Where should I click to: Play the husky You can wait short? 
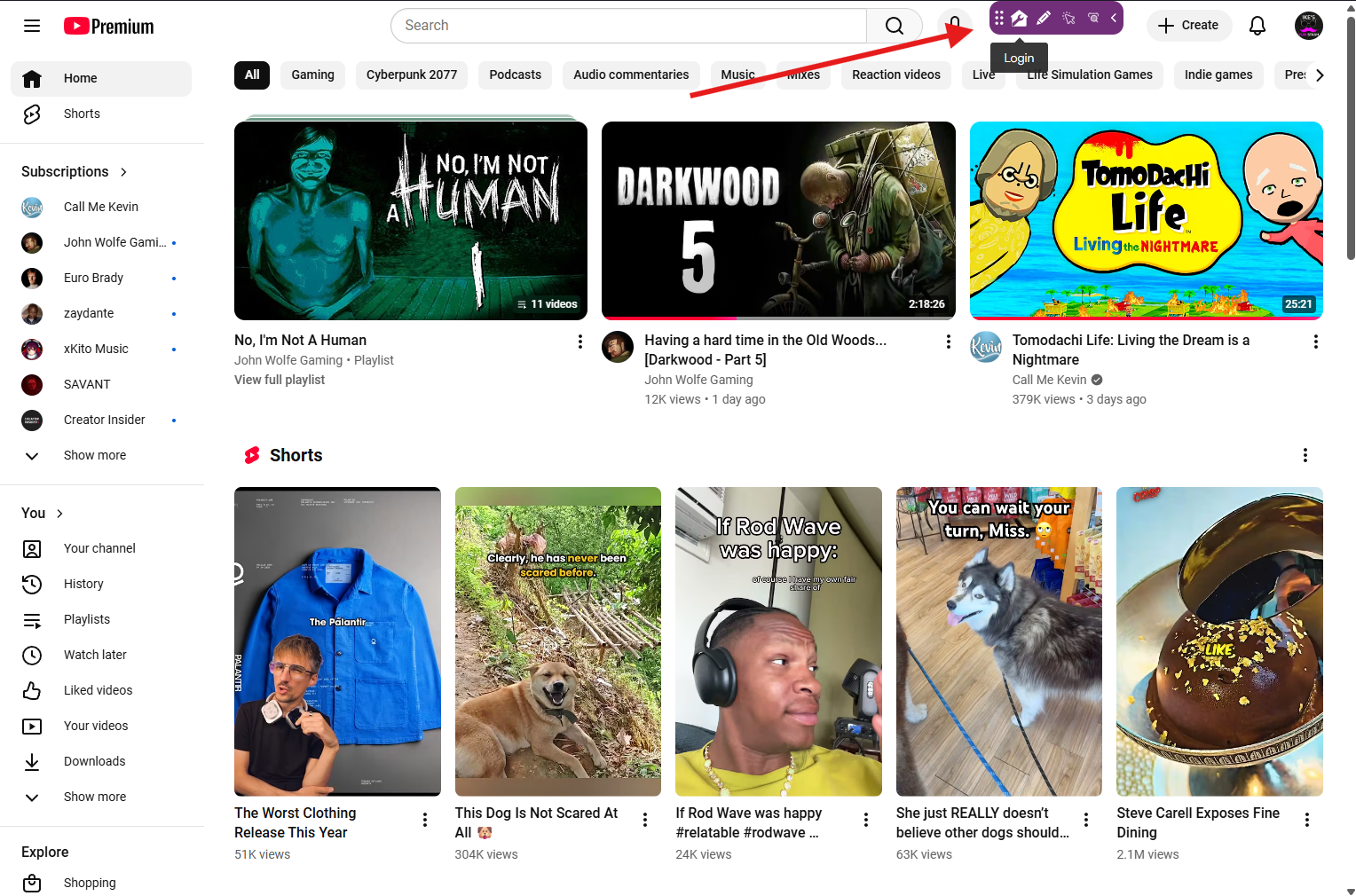tap(999, 641)
